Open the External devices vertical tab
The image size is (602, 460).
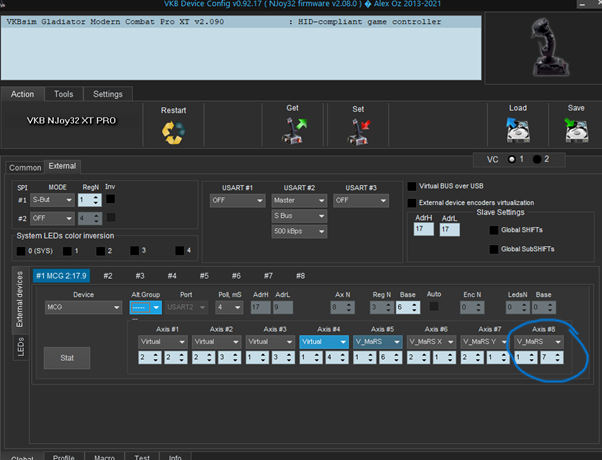tap(20, 299)
